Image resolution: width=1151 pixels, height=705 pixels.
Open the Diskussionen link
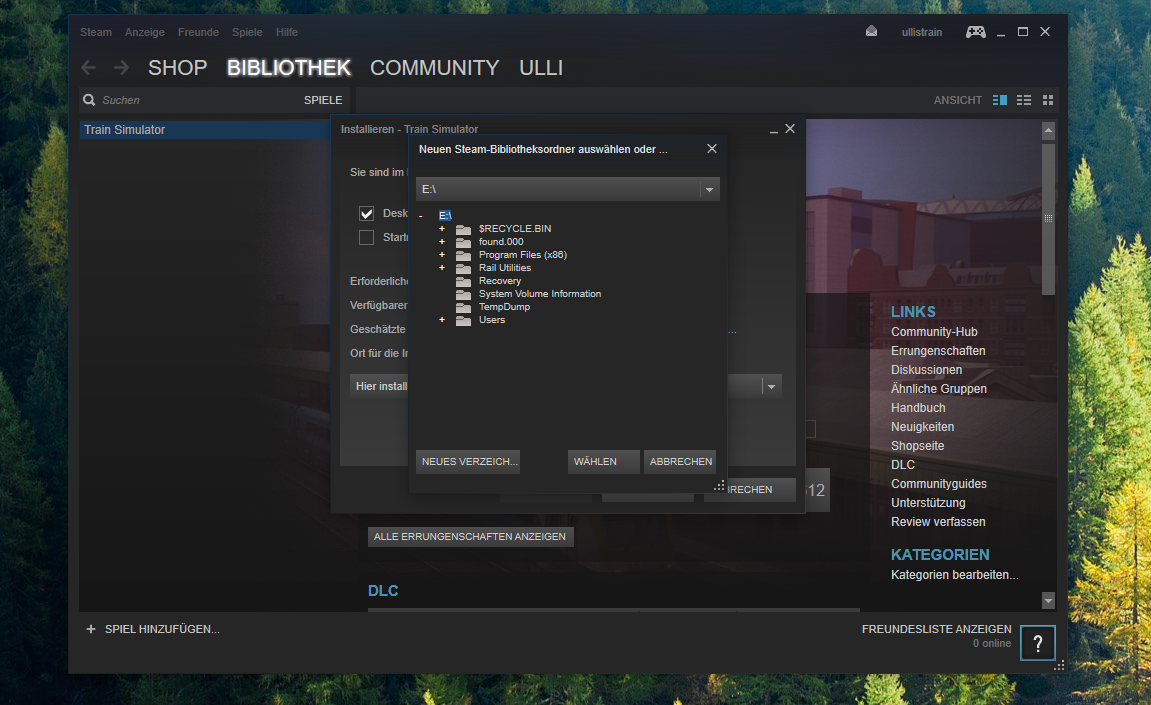coord(926,370)
